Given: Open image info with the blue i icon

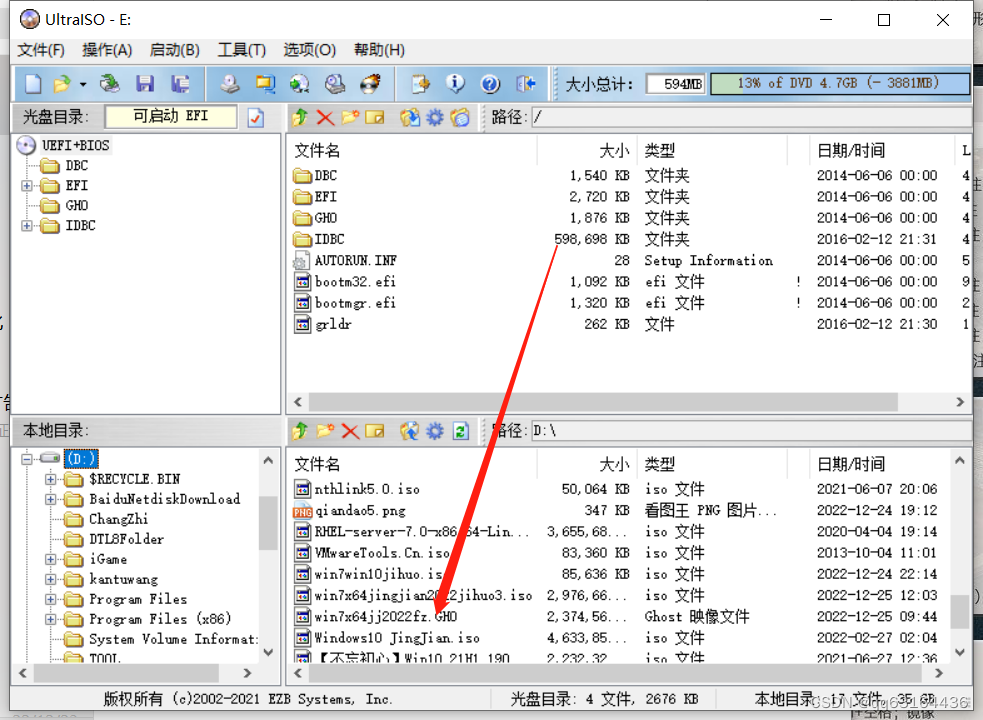Looking at the screenshot, I should 455,83.
